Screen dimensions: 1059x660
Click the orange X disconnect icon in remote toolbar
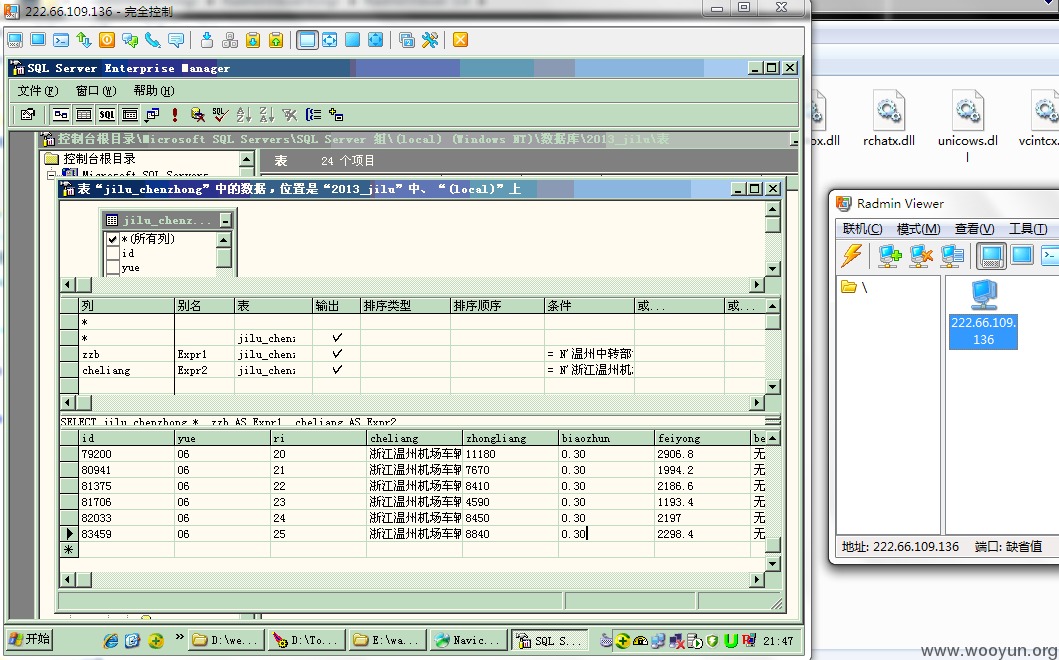tap(461, 40)
